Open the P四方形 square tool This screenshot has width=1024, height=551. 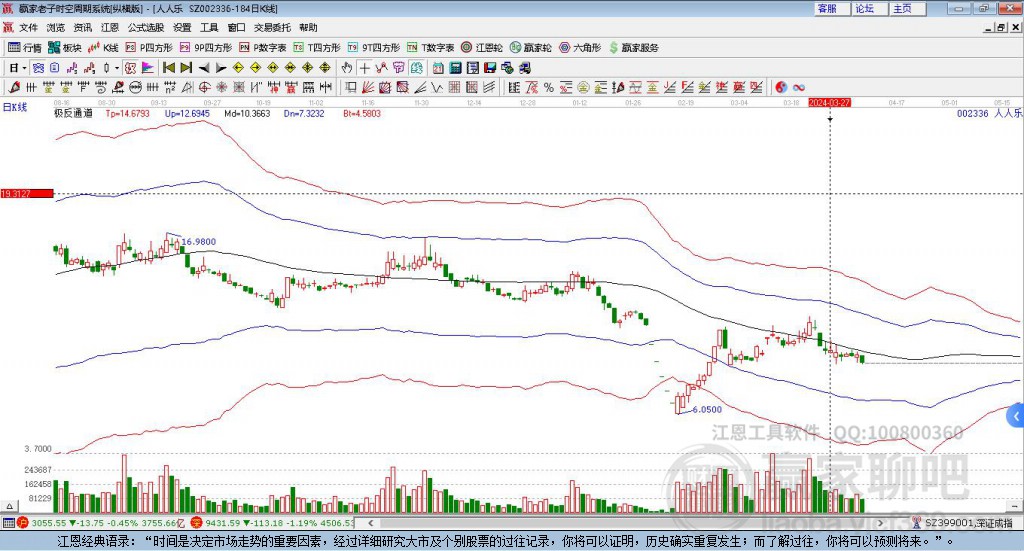(149, 48)
